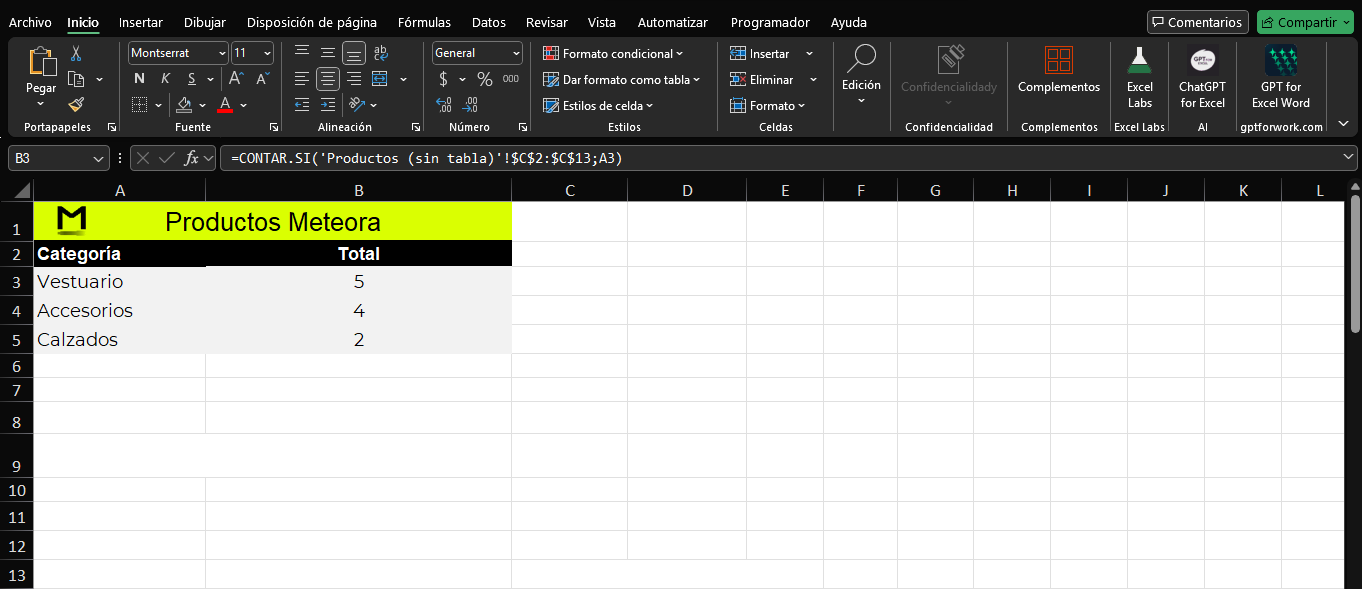1362x589 pixels.
Task: Click the Wrap Text icon
Action: [x=380, y=53]
